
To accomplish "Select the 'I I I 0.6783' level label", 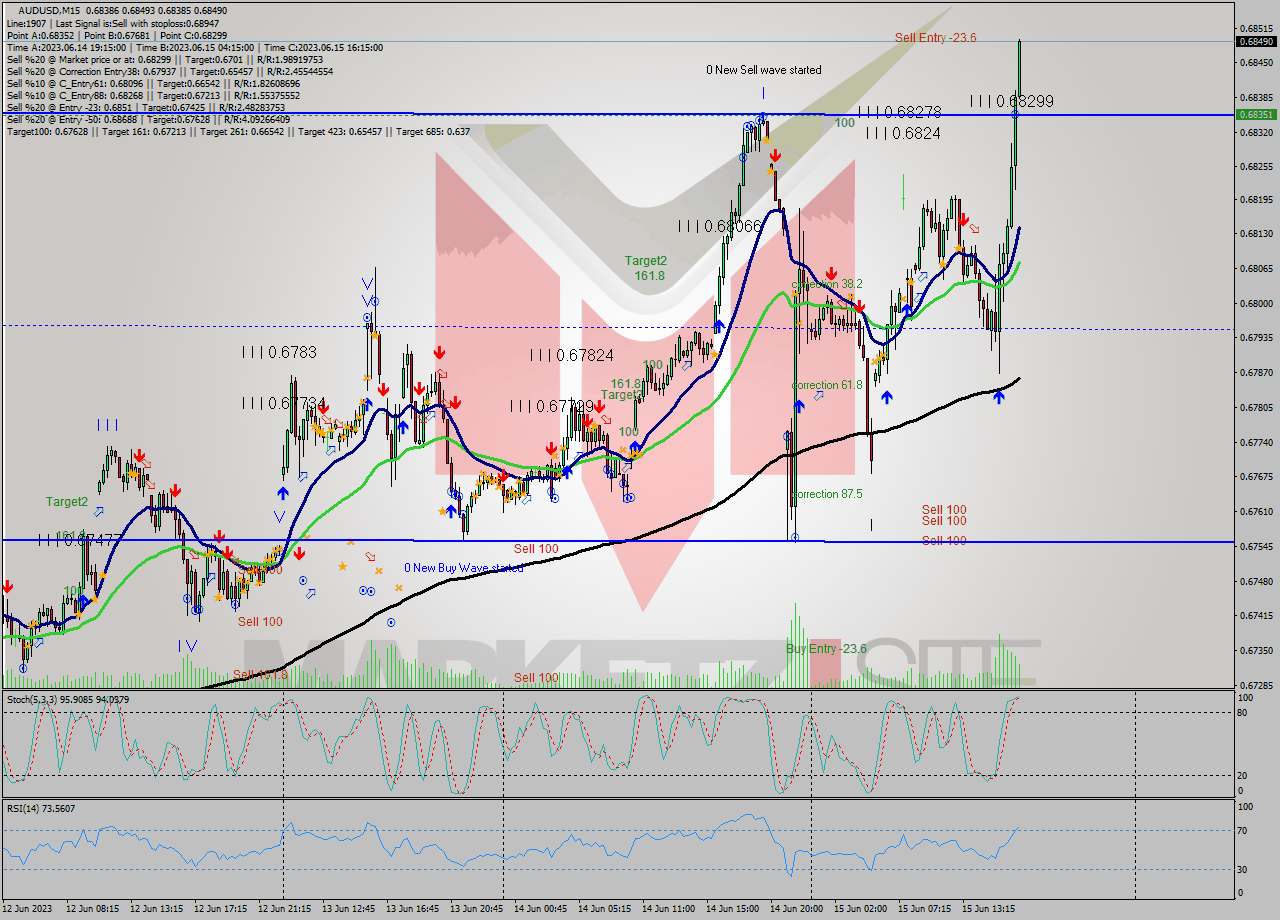I will [279, 352].
